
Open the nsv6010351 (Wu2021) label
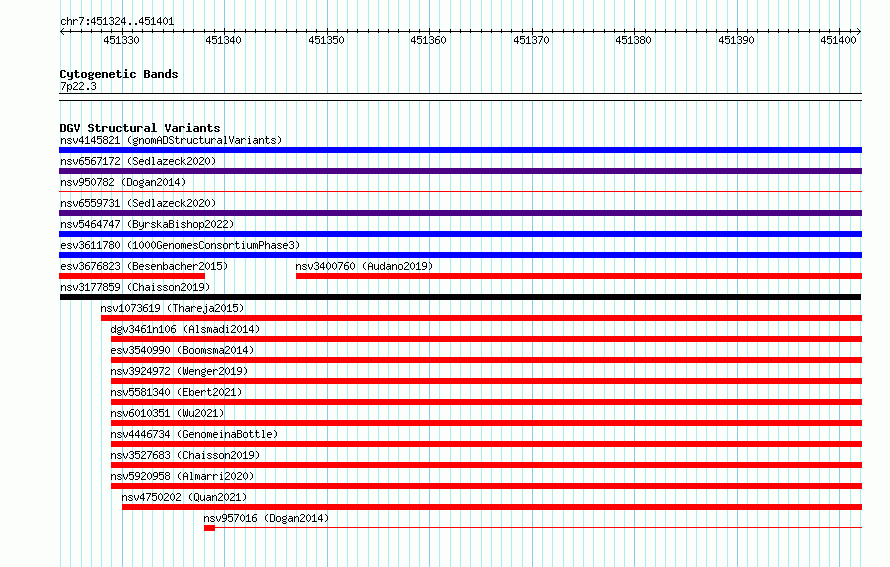pos(167,413)
